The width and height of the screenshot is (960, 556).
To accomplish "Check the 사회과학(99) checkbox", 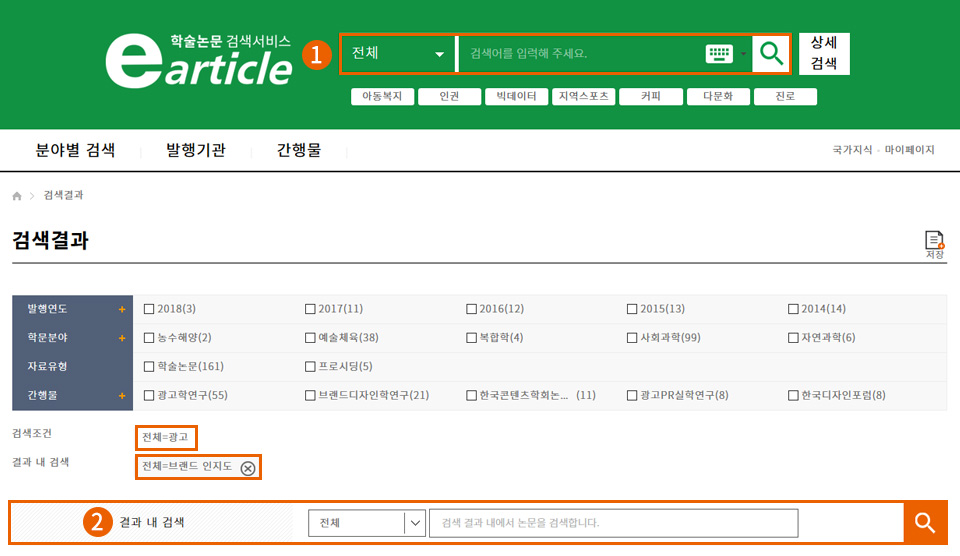I will [x=632, y=338].
